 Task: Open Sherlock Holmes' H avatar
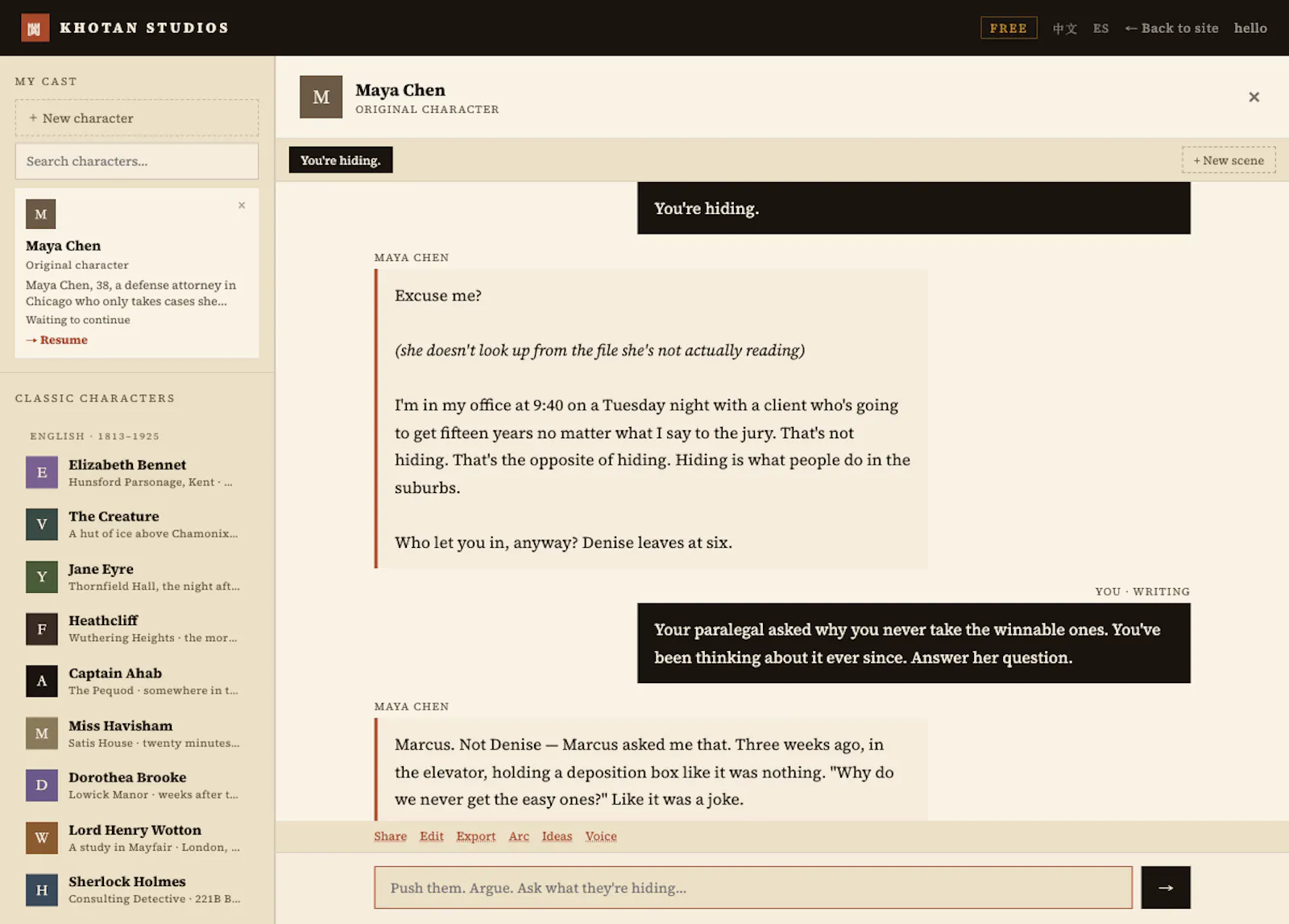[x=42, y=889]
